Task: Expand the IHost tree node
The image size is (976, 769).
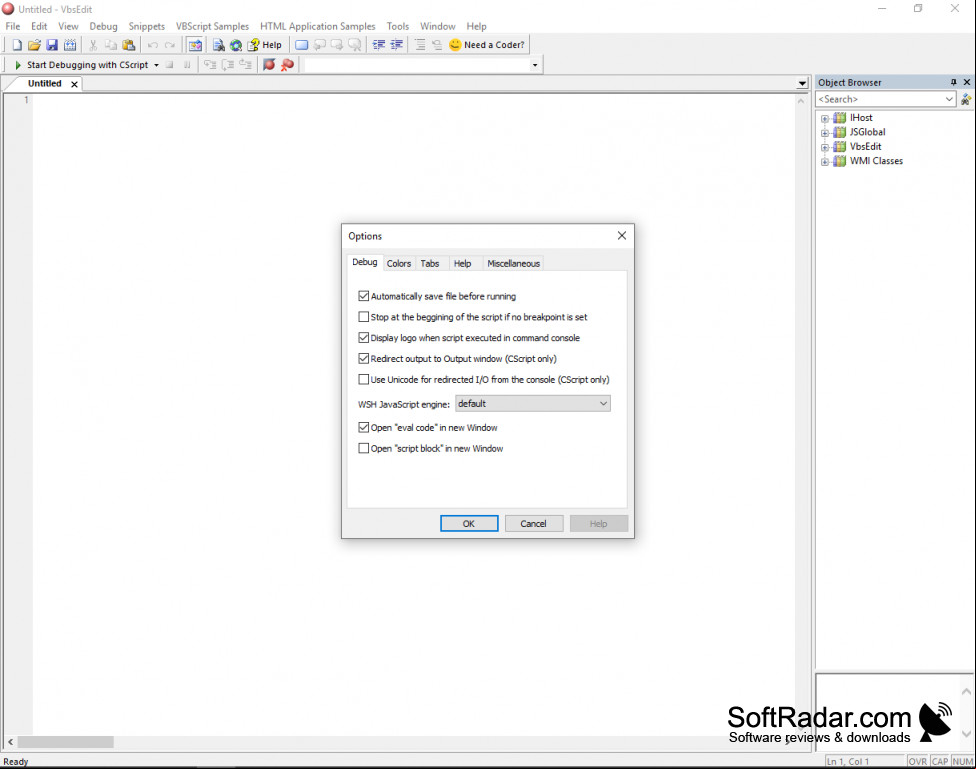Action: [x=825, y=118]
